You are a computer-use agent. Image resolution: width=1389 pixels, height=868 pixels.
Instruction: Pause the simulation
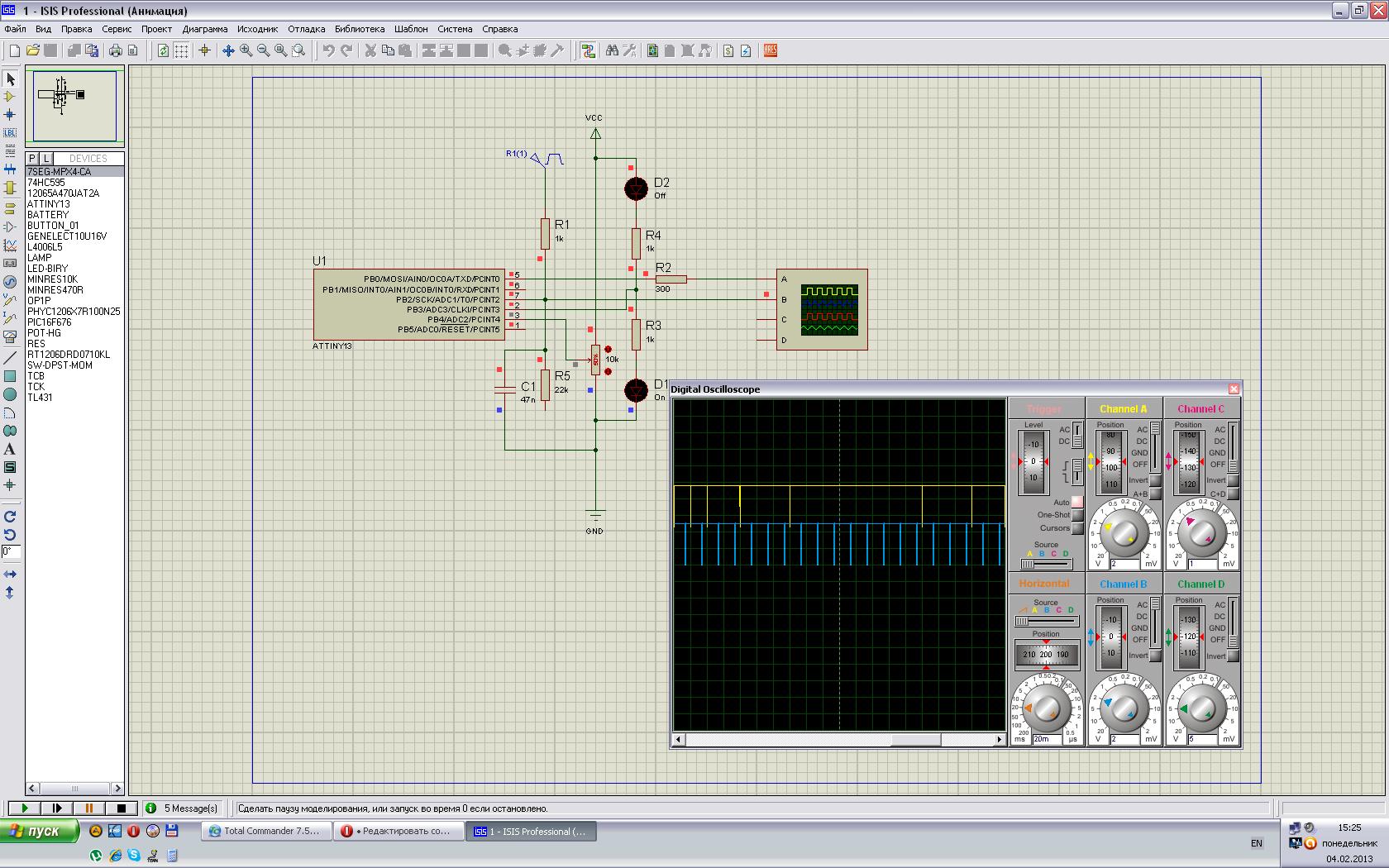tap(88, 808)
